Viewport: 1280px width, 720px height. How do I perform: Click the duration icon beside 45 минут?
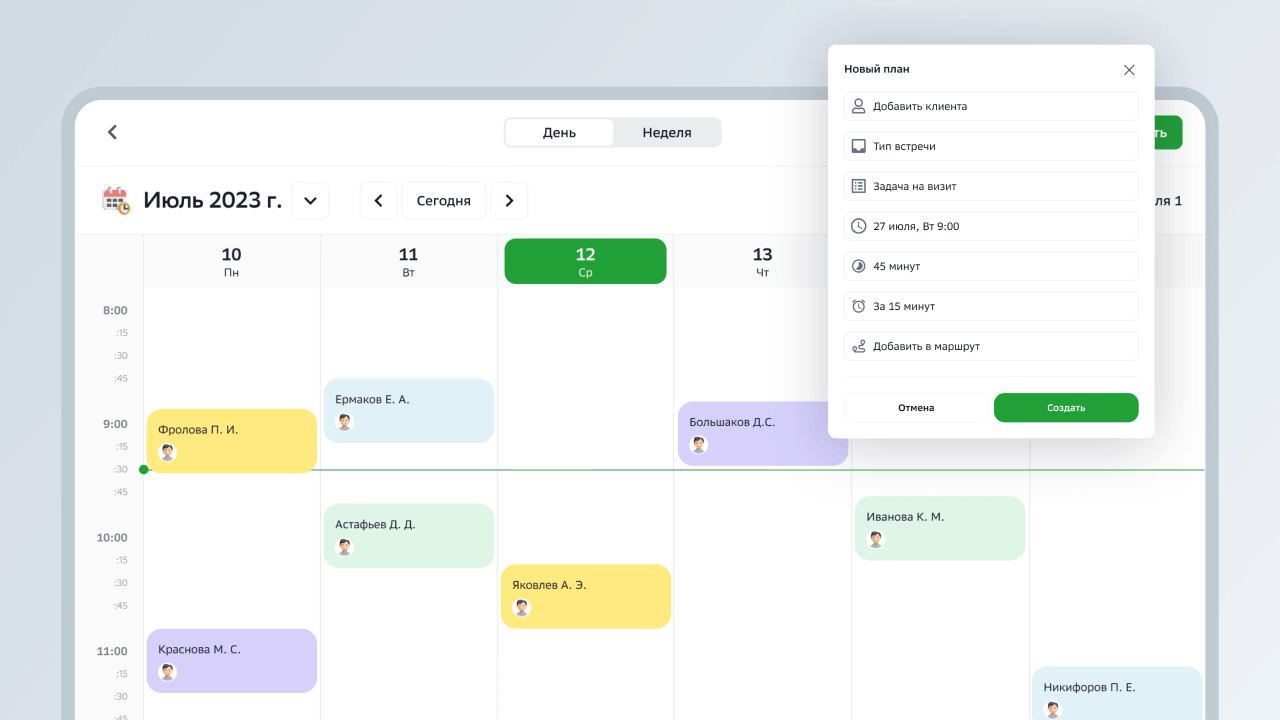point(858,266)
